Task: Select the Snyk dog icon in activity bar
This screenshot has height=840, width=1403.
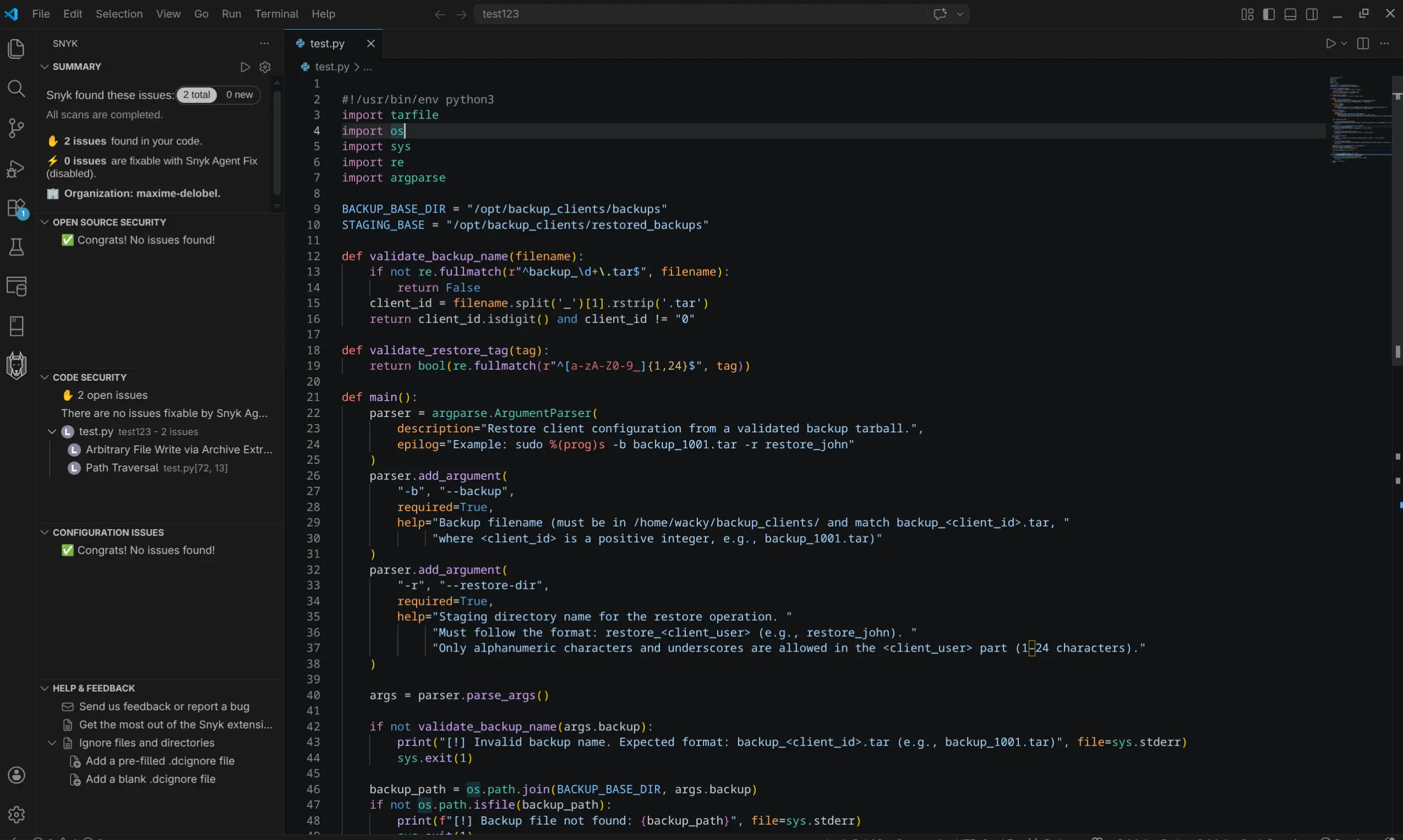Action: [x=16, y=365]
